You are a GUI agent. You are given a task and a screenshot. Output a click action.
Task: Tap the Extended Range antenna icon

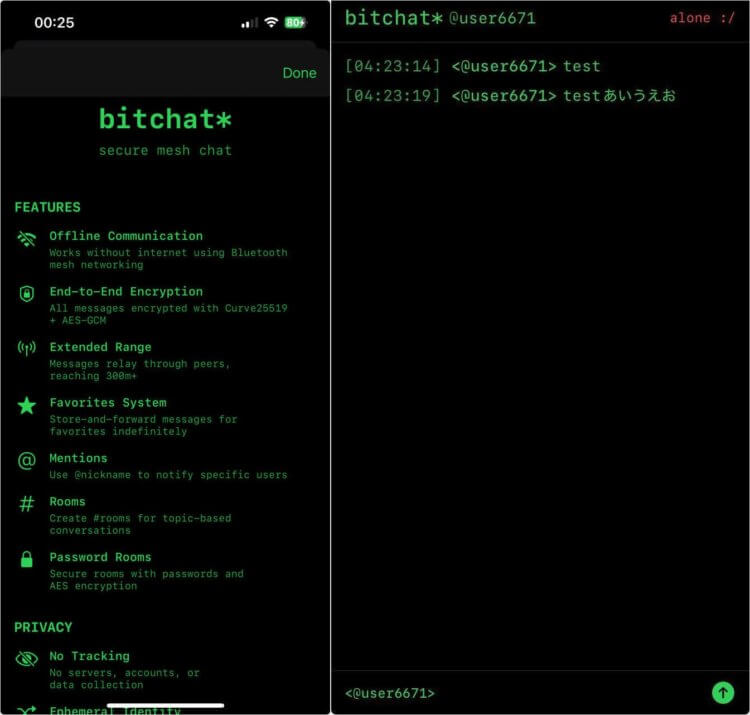click(x=27, y=349)
